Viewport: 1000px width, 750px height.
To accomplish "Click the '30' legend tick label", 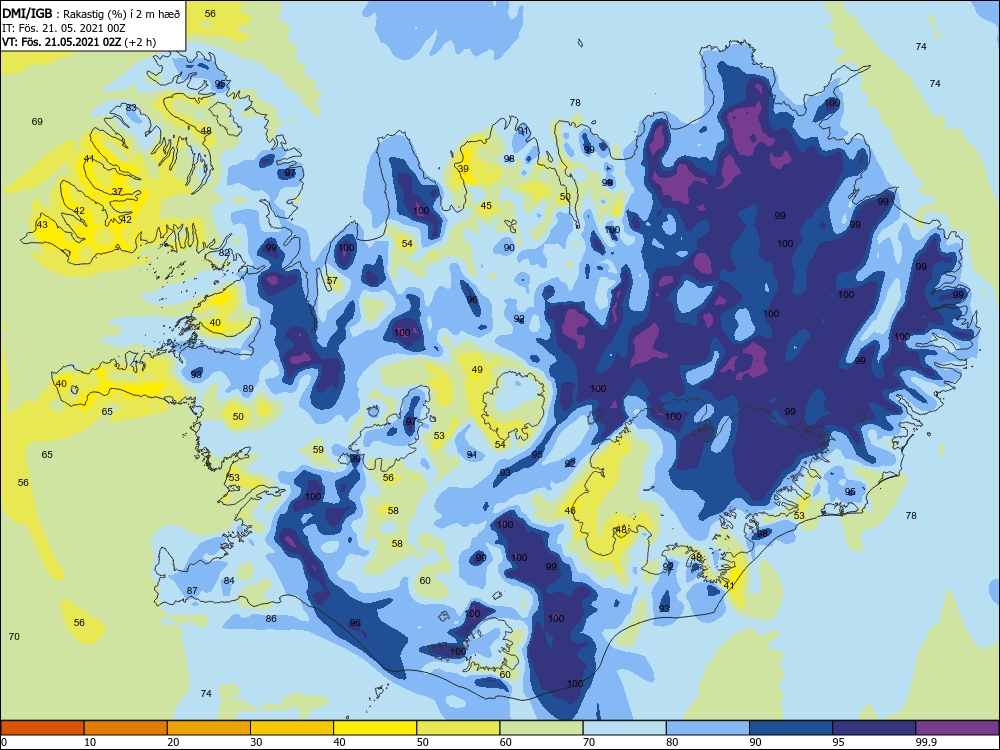I will pos(256,742).
